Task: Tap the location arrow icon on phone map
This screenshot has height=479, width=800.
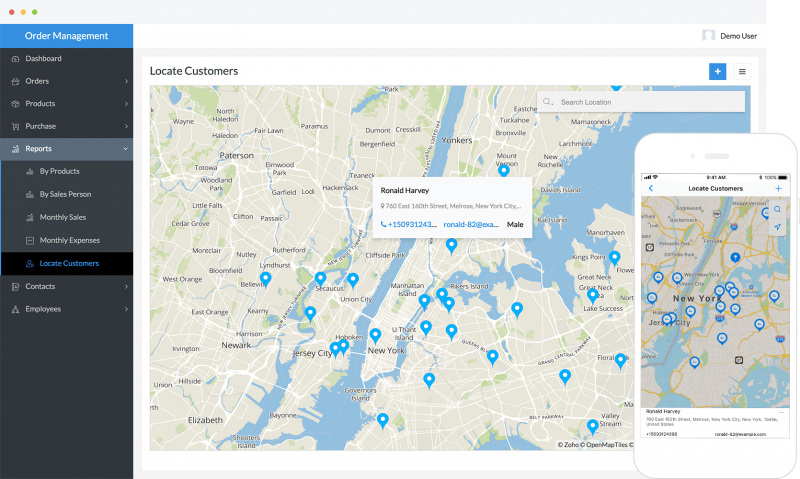Action: [777, 228]
